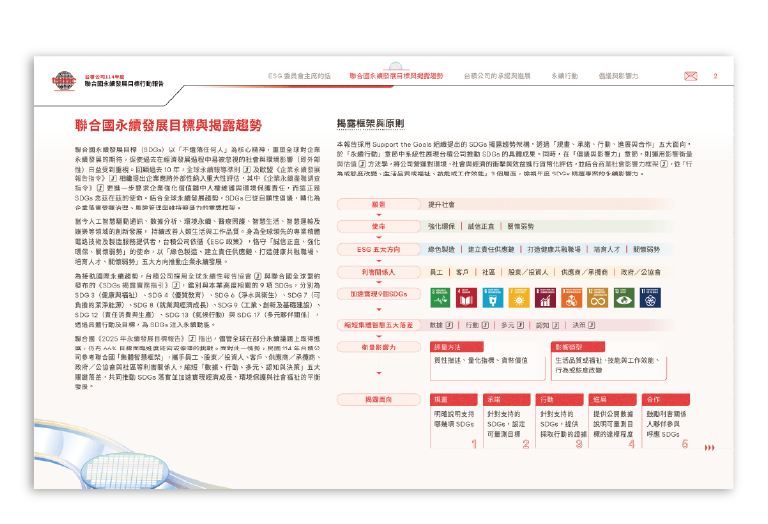Click the 加速實現9個SDGs pill label
The width and height of the screenshot is (768, 524).
tap(378, 294)
